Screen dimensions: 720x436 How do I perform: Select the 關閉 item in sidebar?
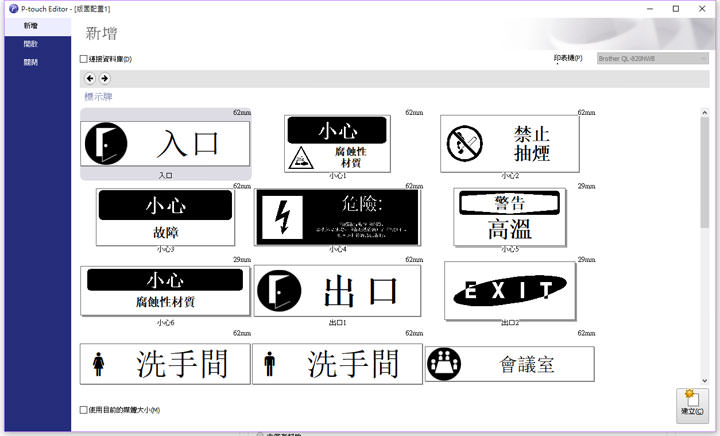[x=31, y=62]
